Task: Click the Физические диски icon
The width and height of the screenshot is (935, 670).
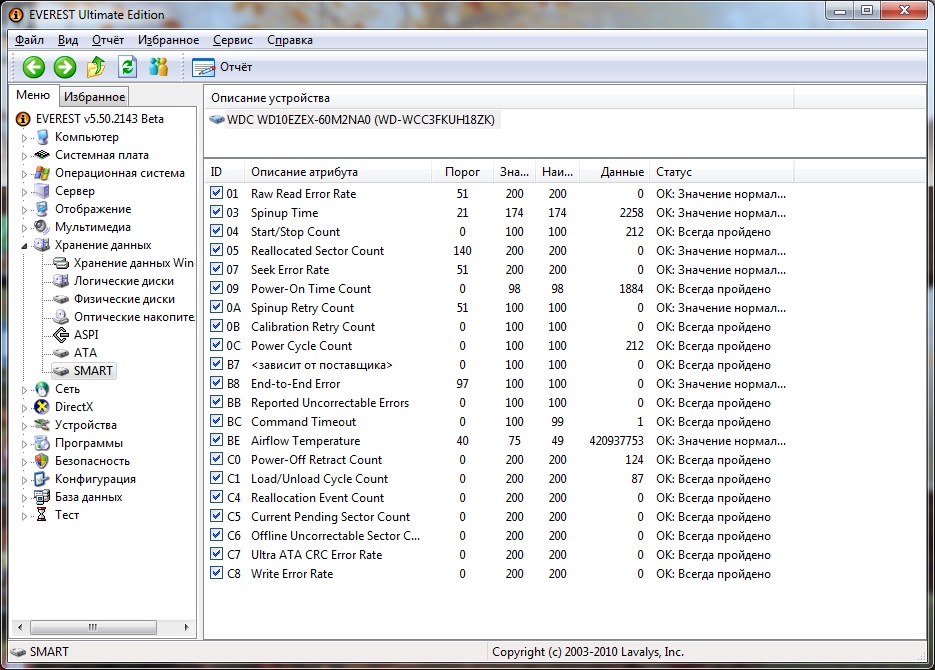Action: coord(61,299)
